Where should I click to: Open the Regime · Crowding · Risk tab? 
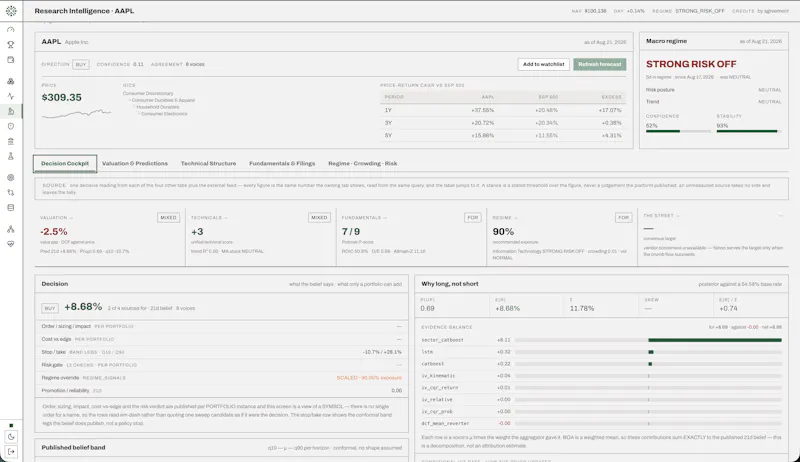click(x=362, y=164)
